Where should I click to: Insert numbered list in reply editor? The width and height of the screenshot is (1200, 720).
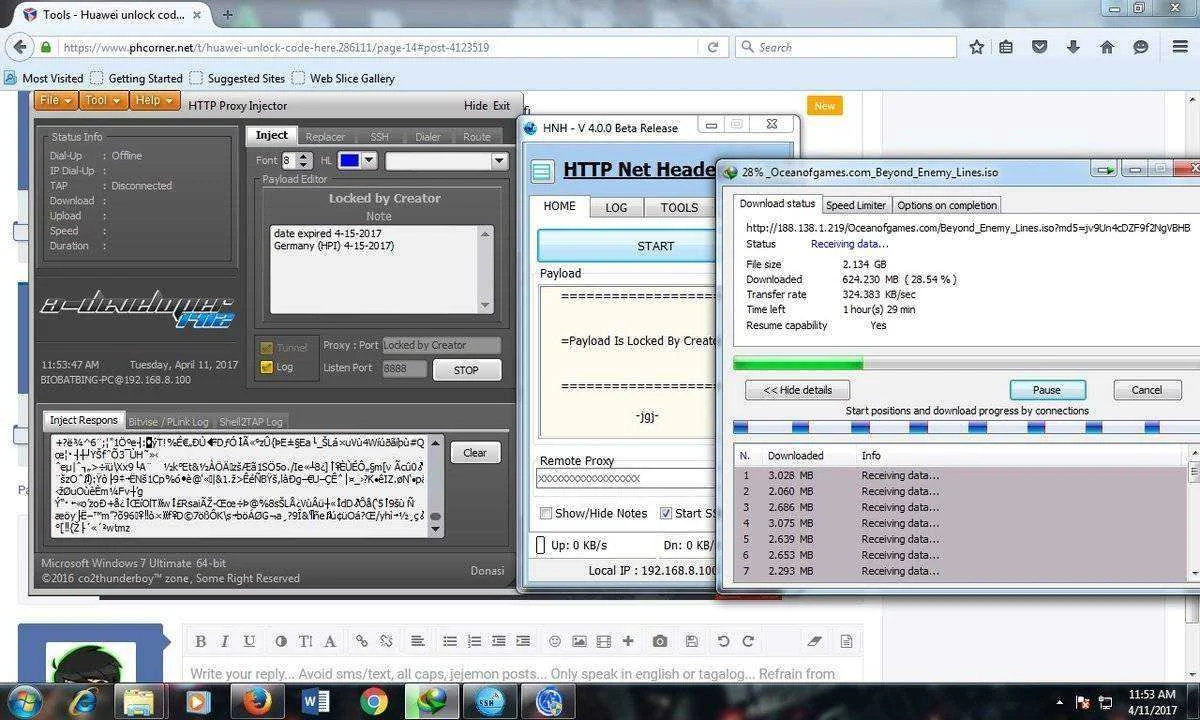474,641
